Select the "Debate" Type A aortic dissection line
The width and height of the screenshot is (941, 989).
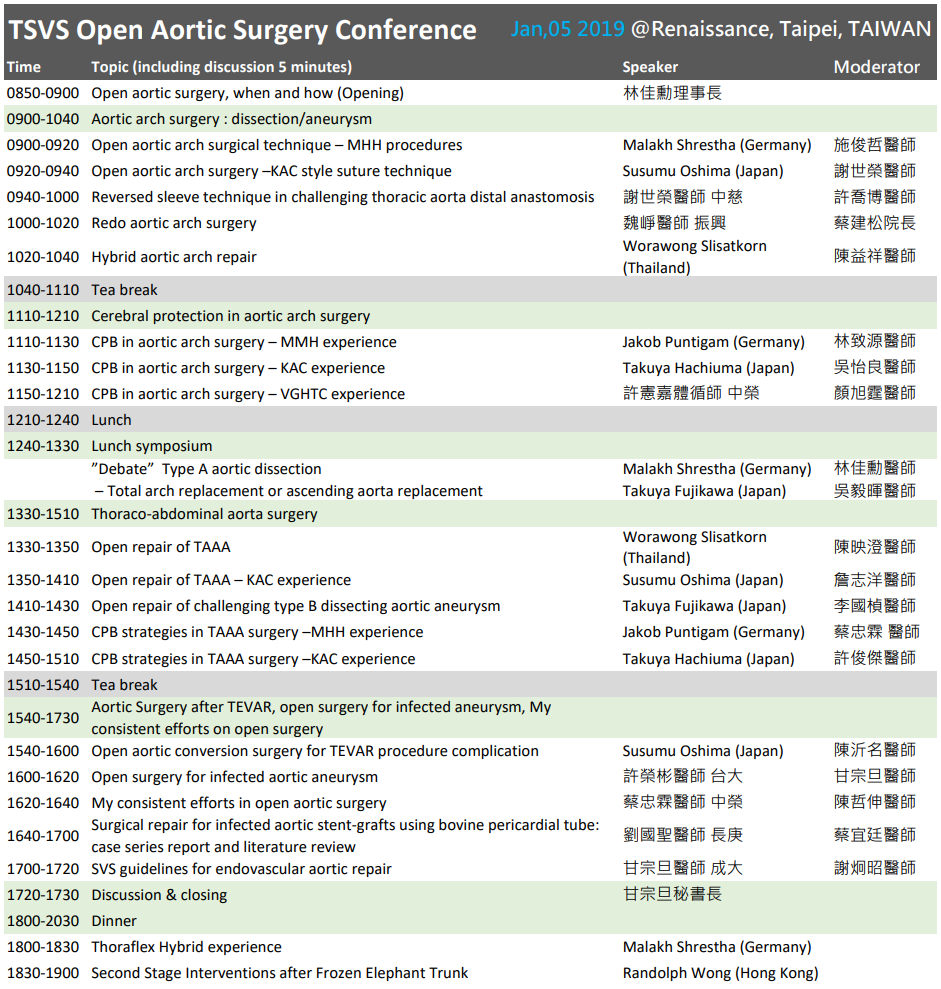[206, 469]
